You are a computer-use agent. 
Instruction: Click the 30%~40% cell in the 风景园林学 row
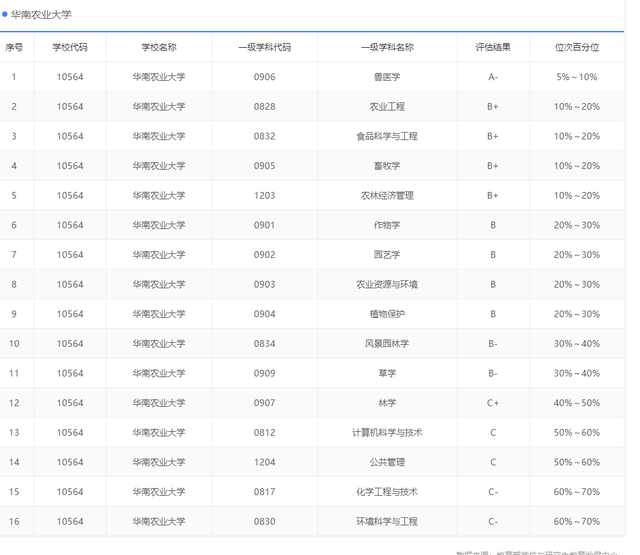coord(577,344)
